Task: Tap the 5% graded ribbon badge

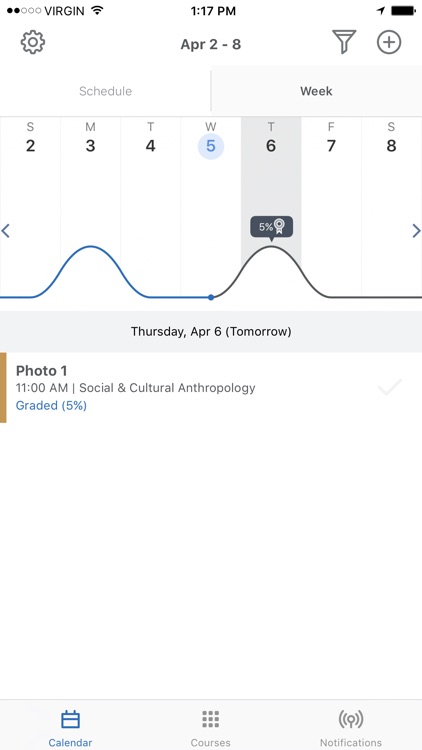Action: 271,227
